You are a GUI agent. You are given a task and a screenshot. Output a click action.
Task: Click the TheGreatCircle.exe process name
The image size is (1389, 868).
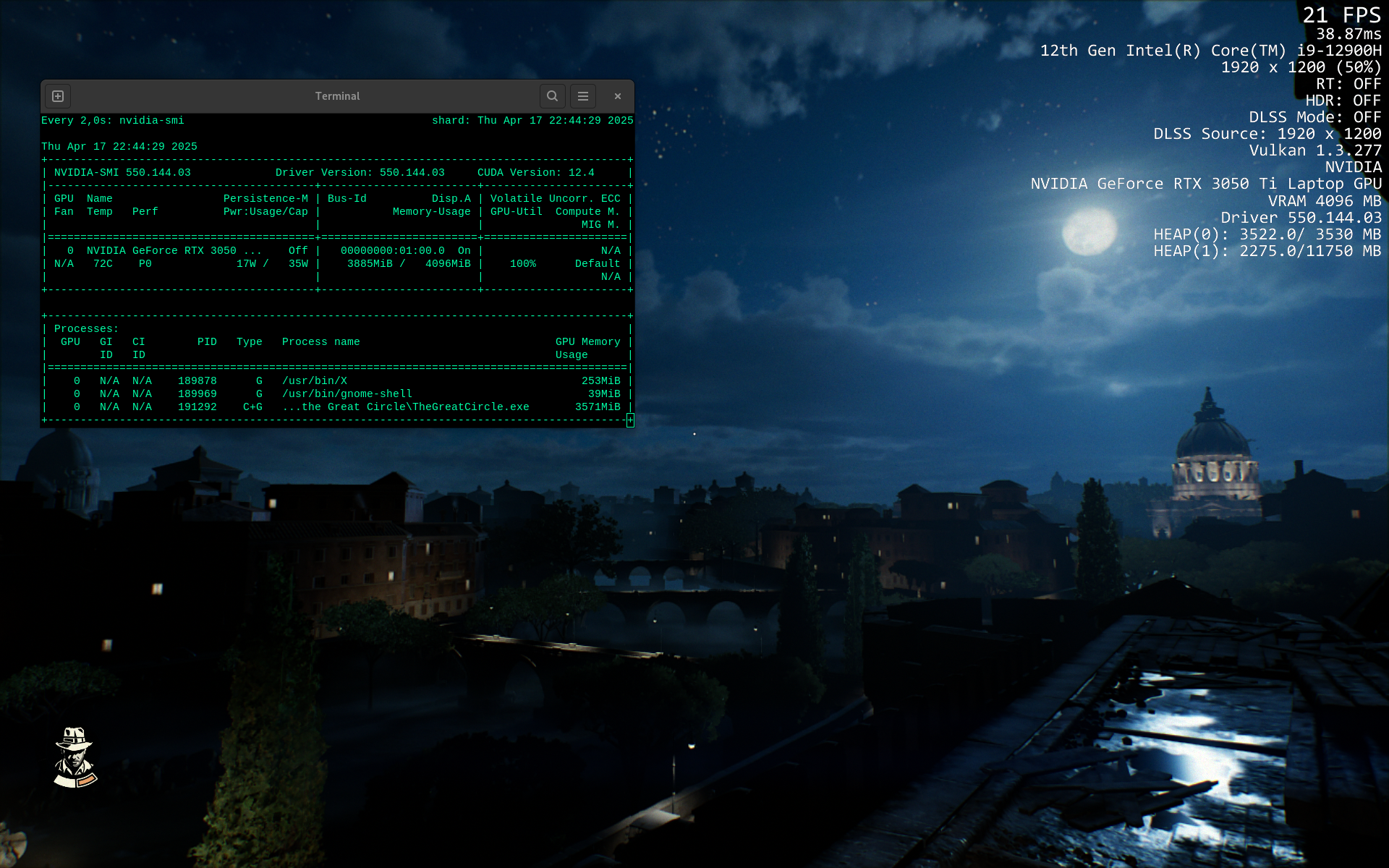coord(406,407)
